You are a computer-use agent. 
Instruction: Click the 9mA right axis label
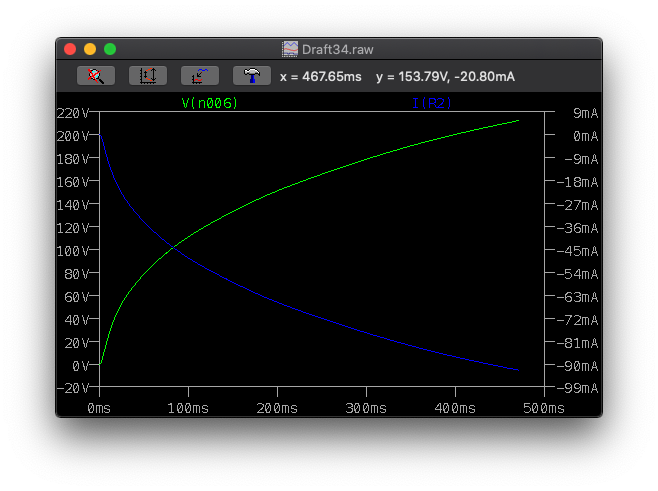(x=585, y=113)
